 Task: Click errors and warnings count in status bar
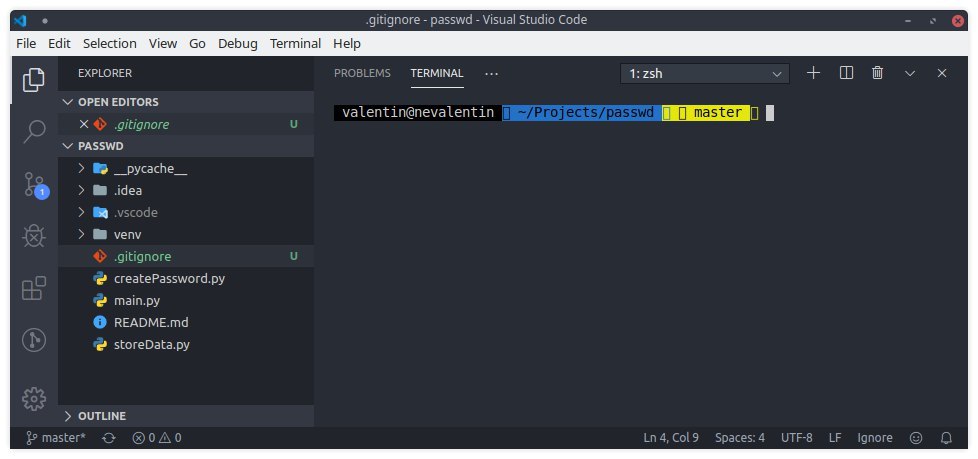pos(157,438)
